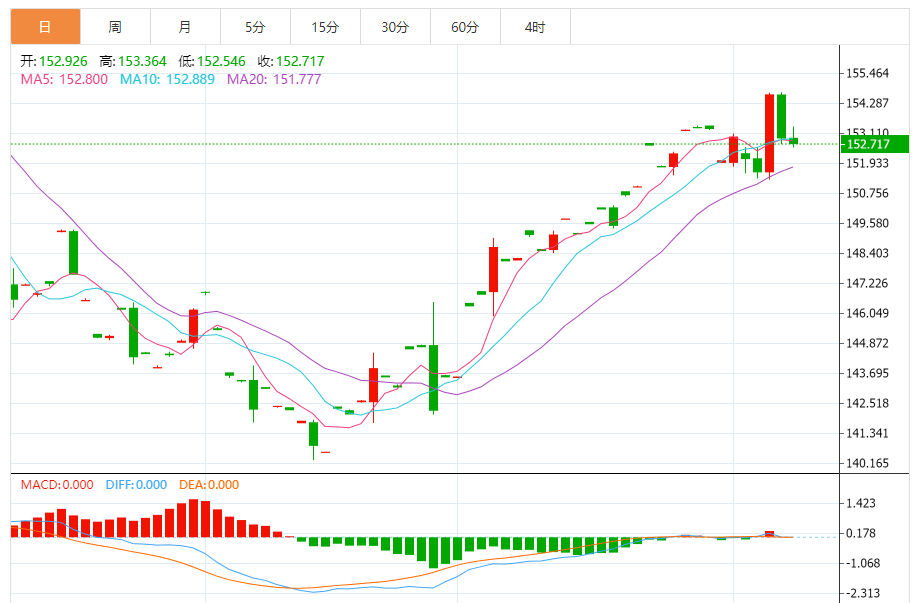
Task: Click the tallest red MACD histogram bar
Action: pos(194,518)
